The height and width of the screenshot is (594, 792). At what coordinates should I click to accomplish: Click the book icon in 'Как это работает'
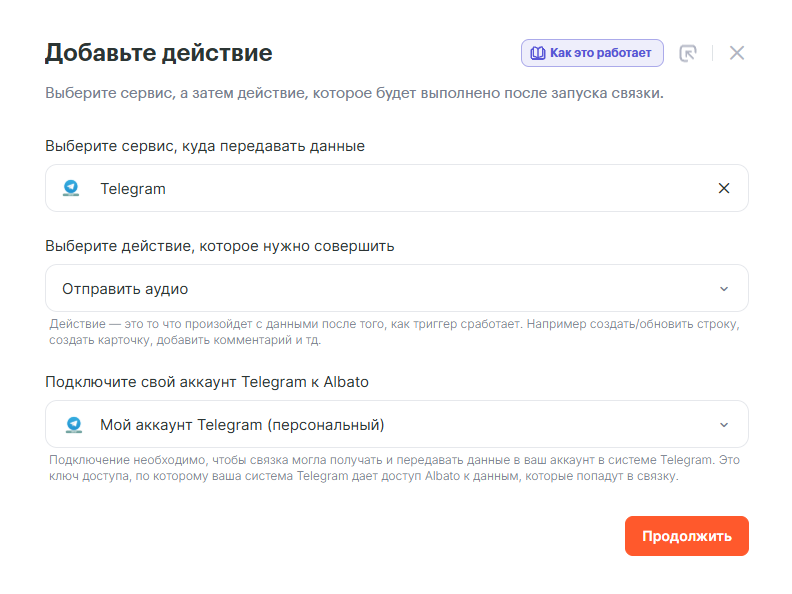click(537, 53)
